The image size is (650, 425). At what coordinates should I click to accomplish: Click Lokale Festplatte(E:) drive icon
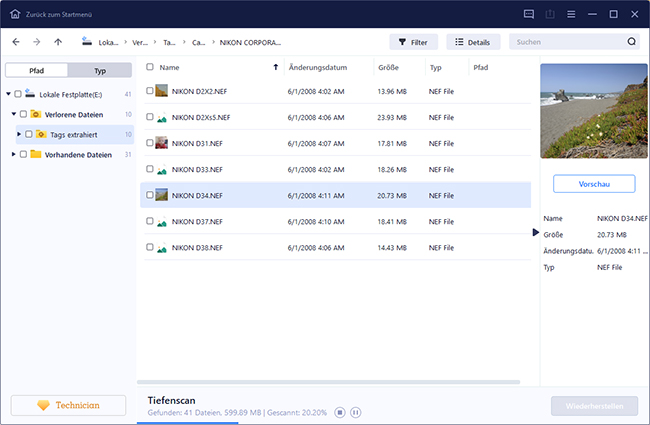point(30,93)
